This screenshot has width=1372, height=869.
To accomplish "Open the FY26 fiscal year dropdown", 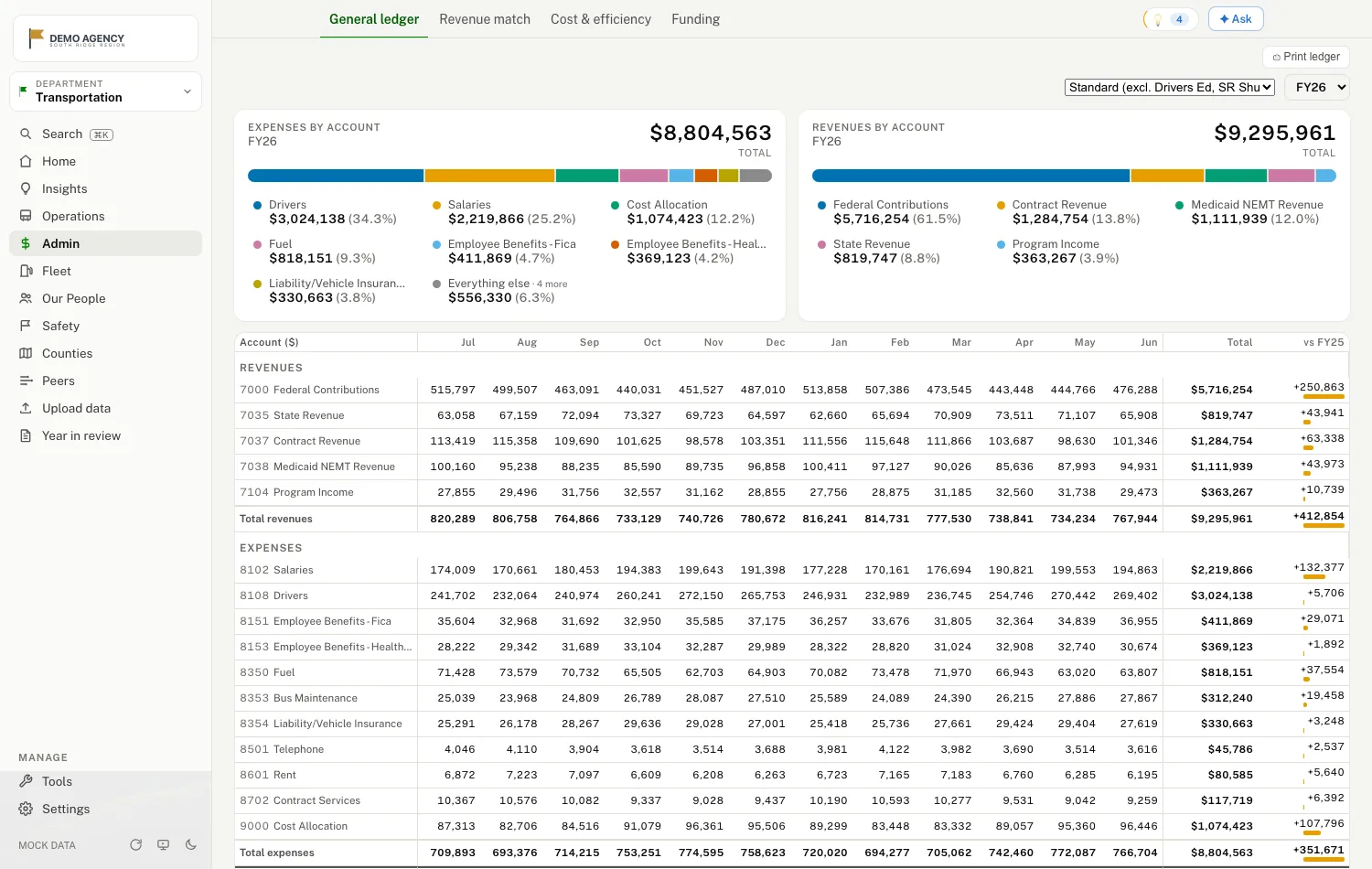I will click(x=1318, y=87).
